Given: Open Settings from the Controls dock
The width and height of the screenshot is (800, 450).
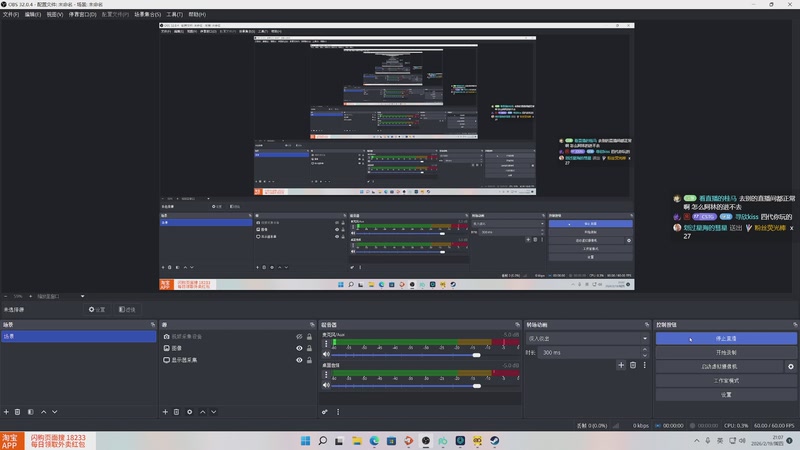Looking at the screenshot, I should (726, 394).
